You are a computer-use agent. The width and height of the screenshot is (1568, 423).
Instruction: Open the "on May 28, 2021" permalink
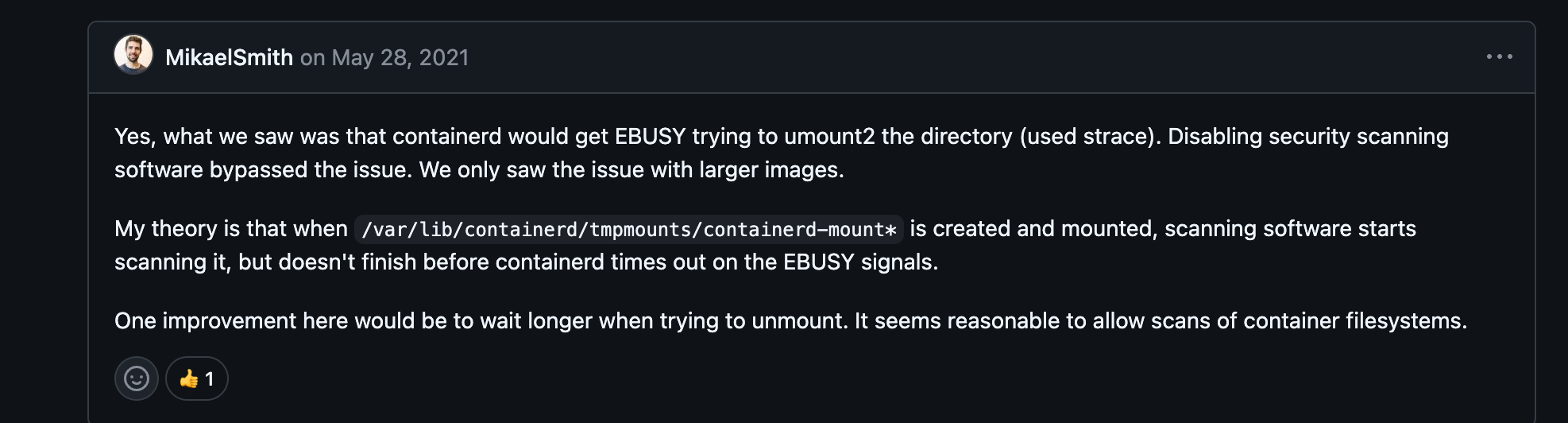pos(384,58)
